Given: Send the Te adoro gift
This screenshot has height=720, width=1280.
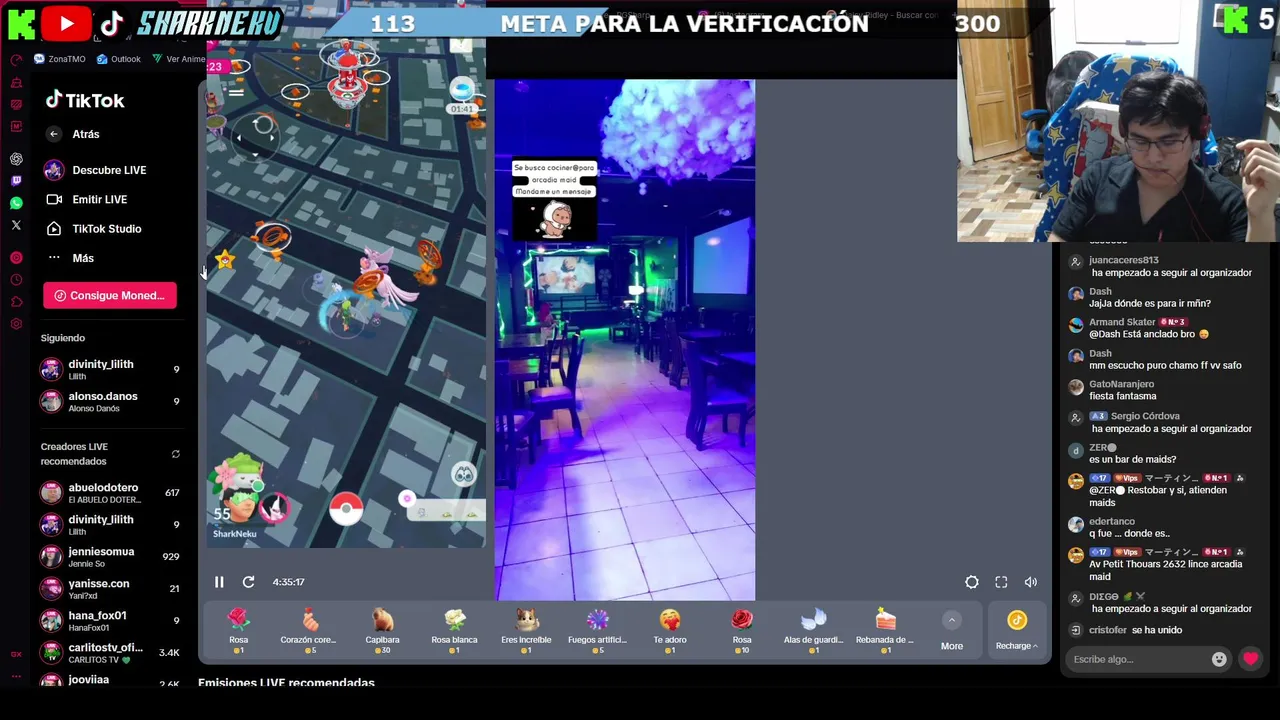Looking at the screenshot, I should (670, 631).
